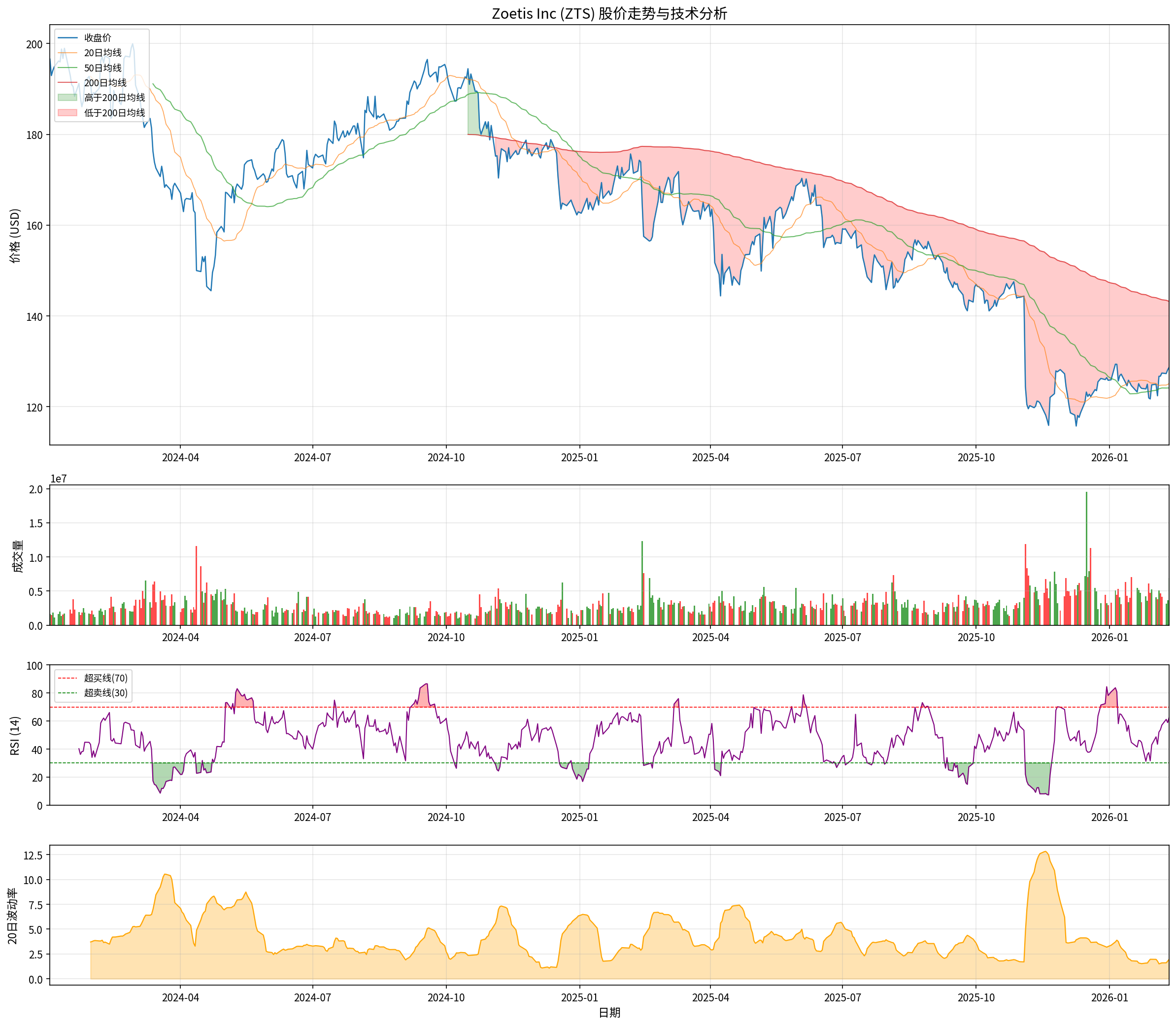Click the 50日均线 legend entry
This screenshot has height=1026, width=1176.
click(102, 68)
